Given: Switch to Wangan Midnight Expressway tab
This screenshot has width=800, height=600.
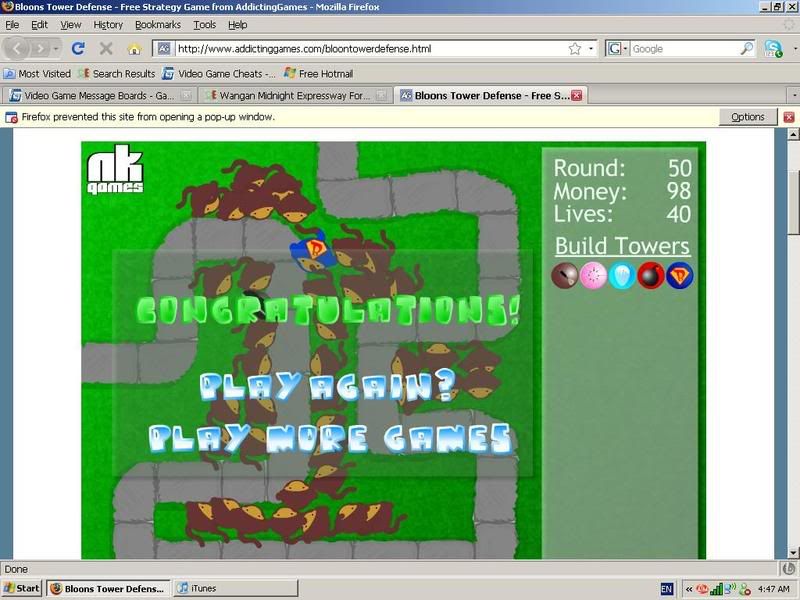Looking at the screenshot, I should 295,95.
